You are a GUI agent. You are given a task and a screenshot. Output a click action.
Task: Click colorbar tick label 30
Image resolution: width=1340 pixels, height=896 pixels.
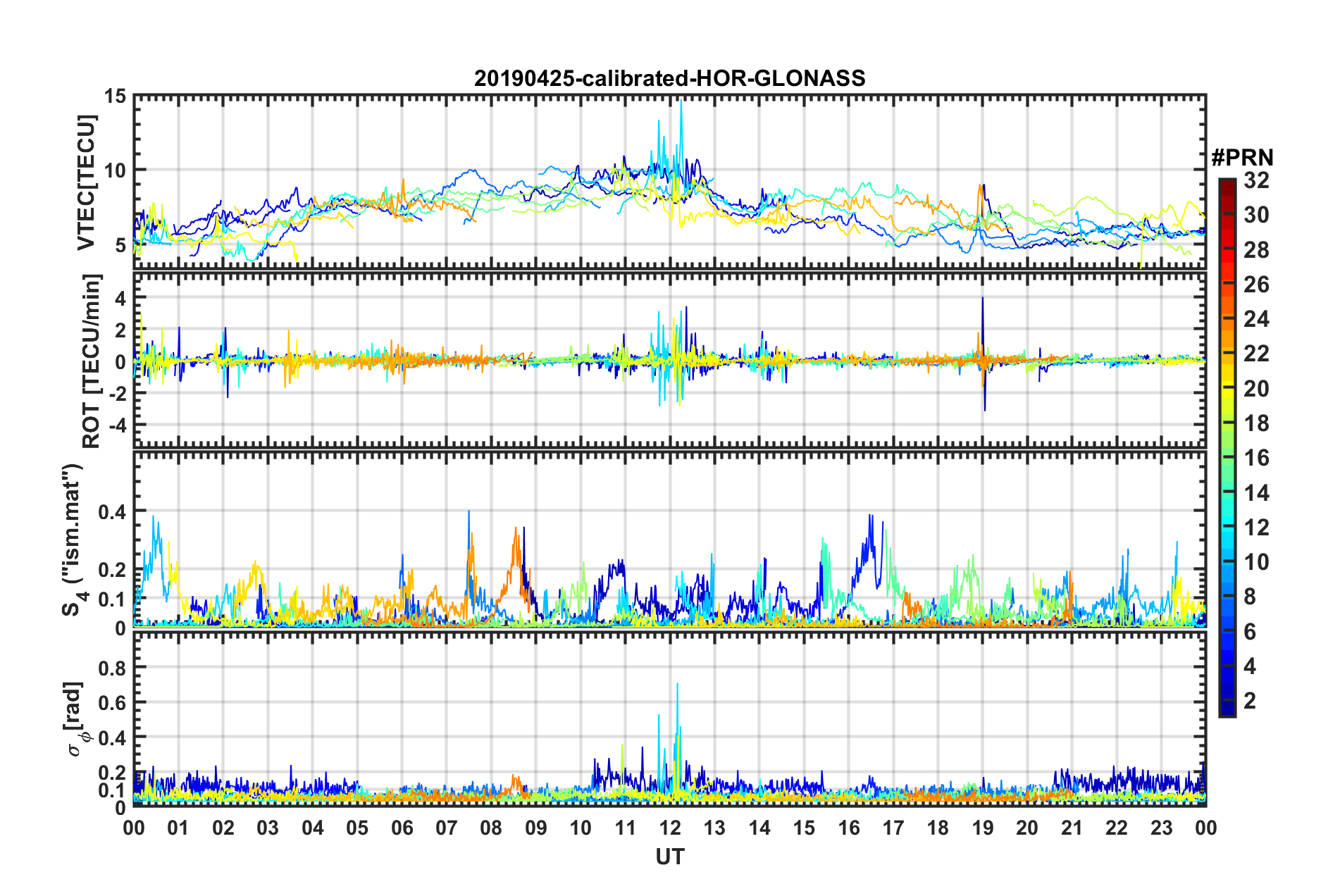pyautogui.click(x=1256, y=215)
